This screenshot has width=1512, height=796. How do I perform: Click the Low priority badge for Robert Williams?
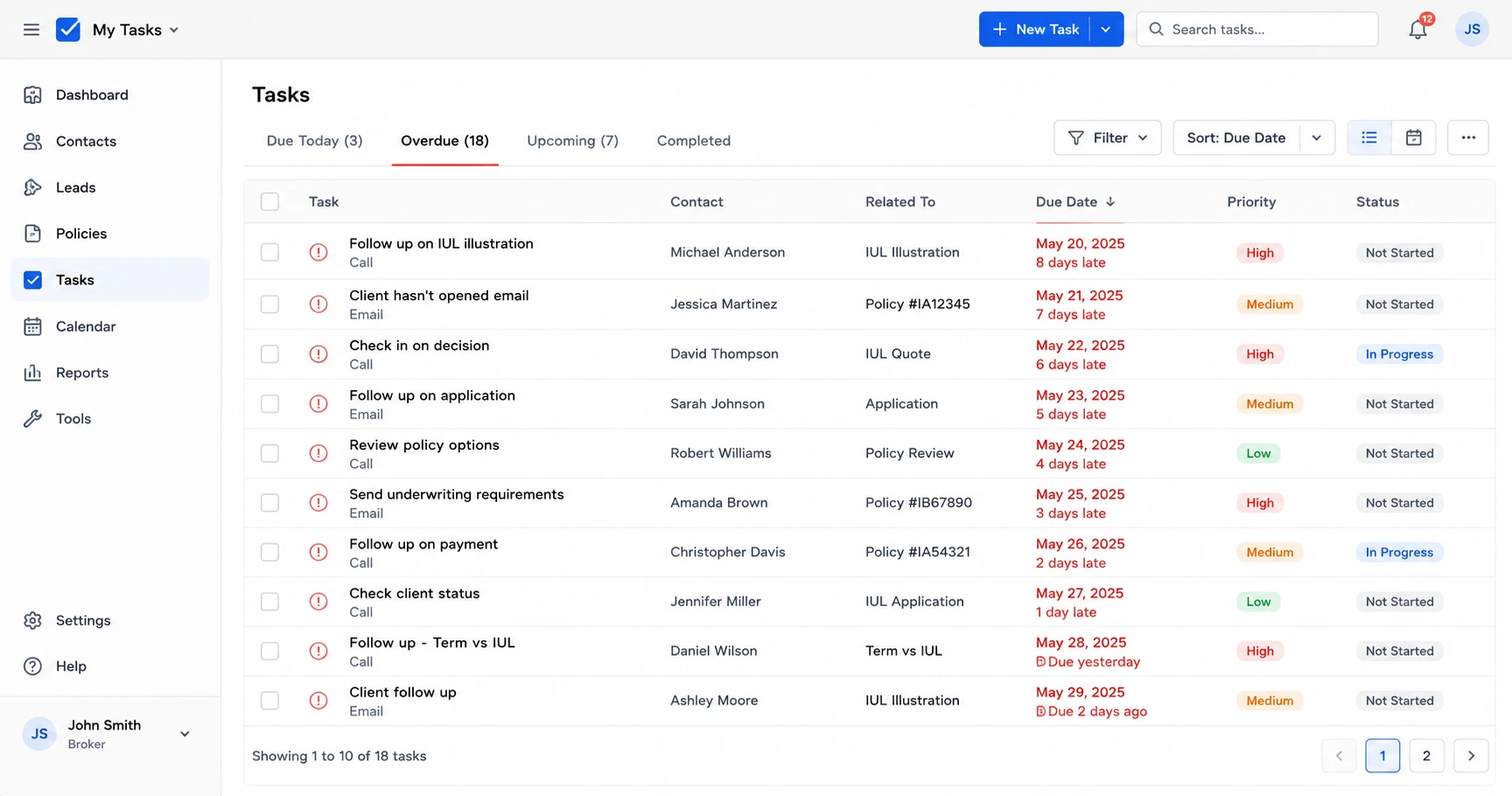click(1258, 453)
